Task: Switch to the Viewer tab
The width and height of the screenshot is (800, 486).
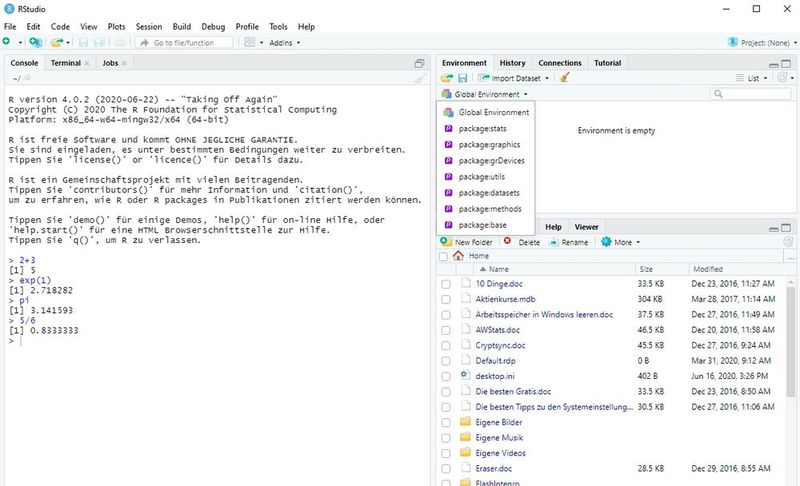Action: [x=586, y=227]
